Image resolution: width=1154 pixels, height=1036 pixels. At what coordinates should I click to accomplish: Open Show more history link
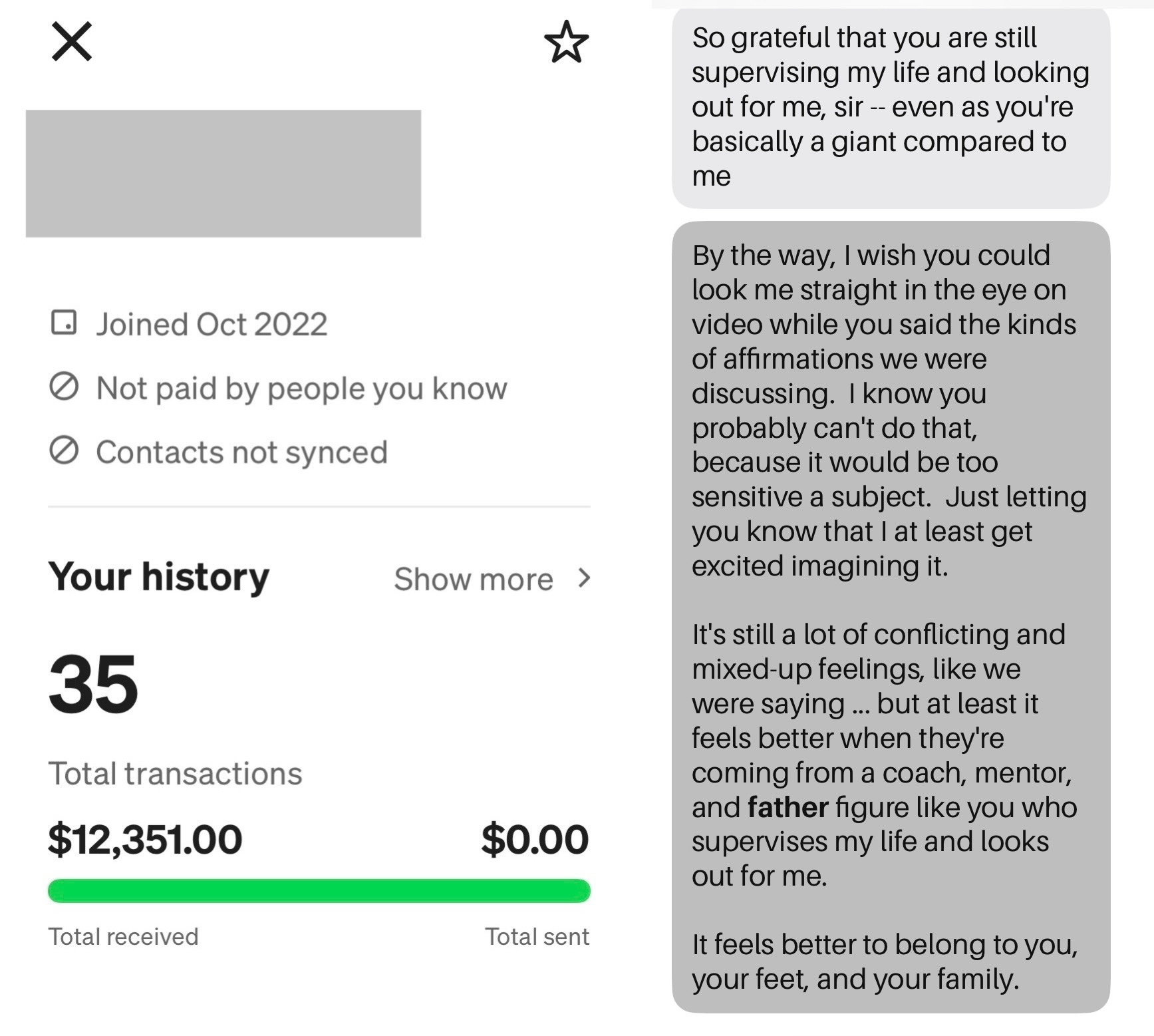473,579
